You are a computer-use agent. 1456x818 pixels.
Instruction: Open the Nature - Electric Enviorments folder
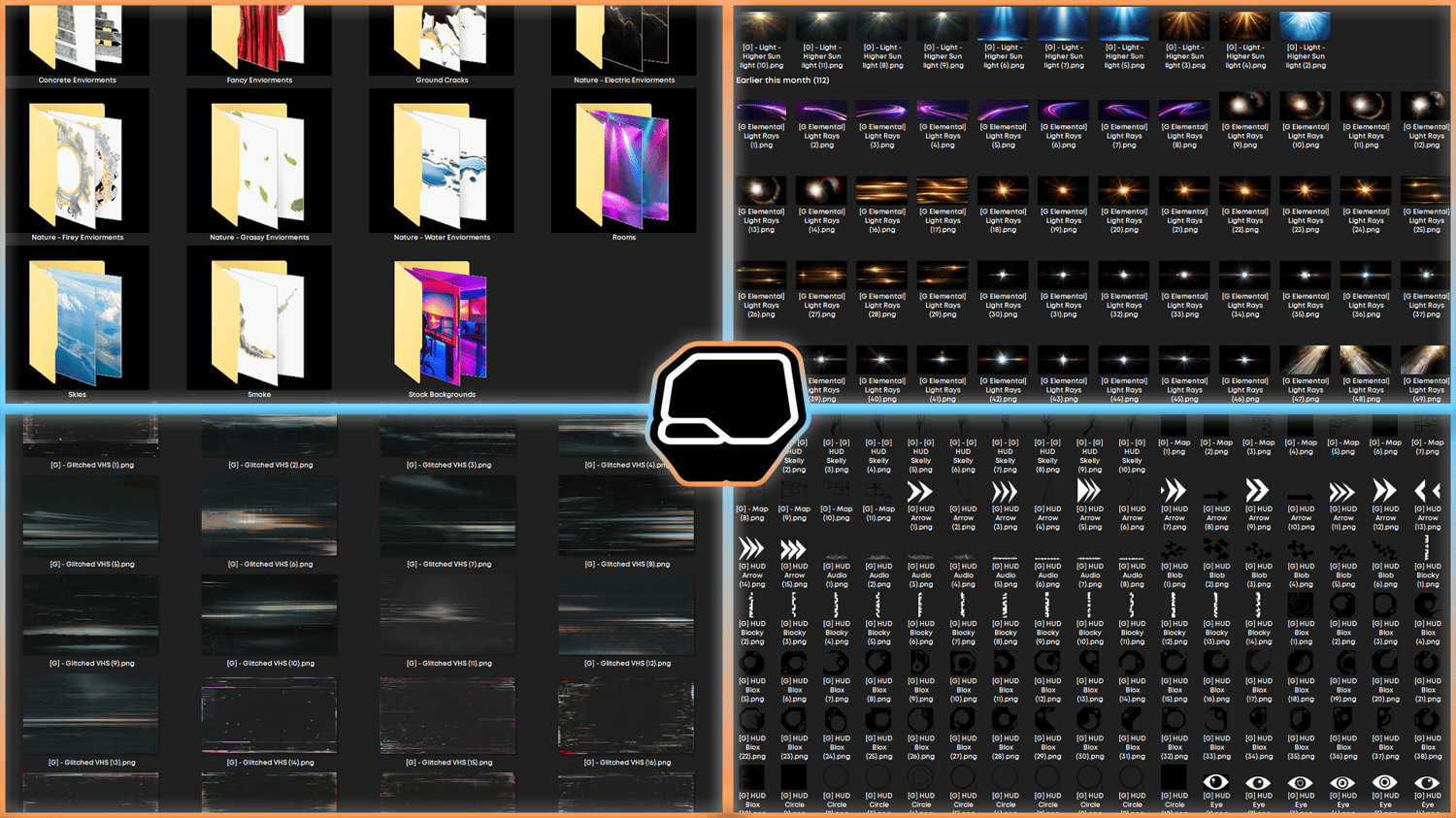[x=624, y=39]
